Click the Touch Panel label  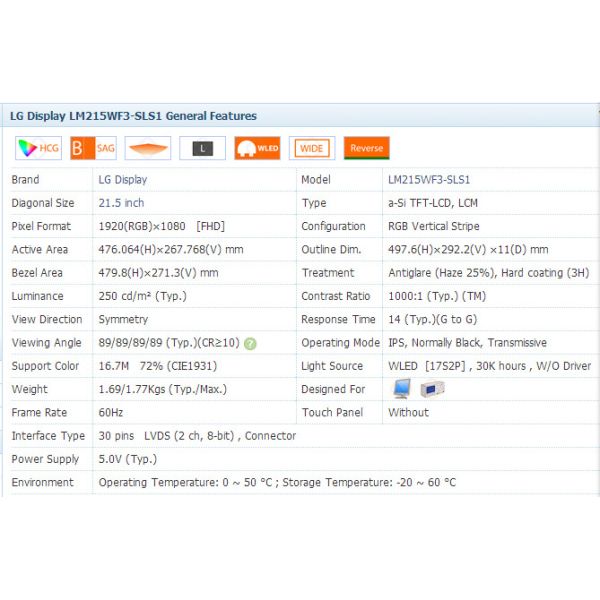point(332,413)
